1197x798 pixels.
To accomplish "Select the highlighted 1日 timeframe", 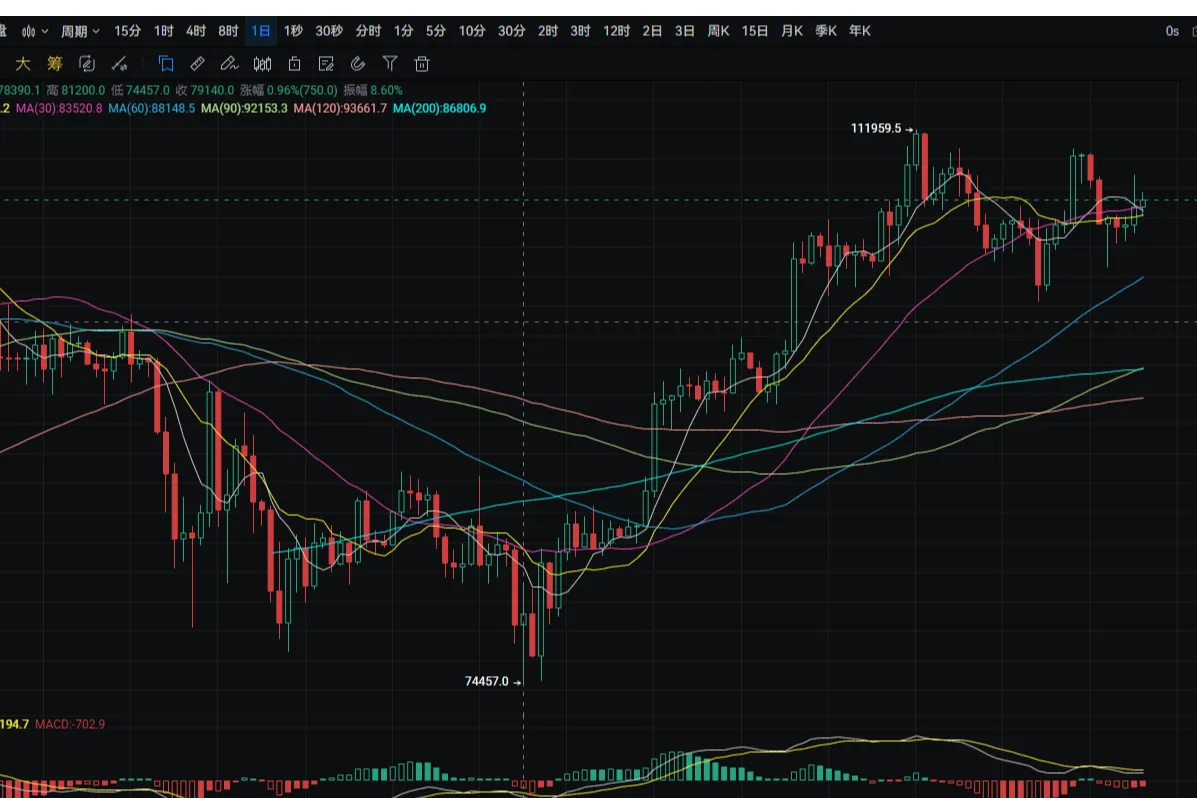I will pos(260,31).
